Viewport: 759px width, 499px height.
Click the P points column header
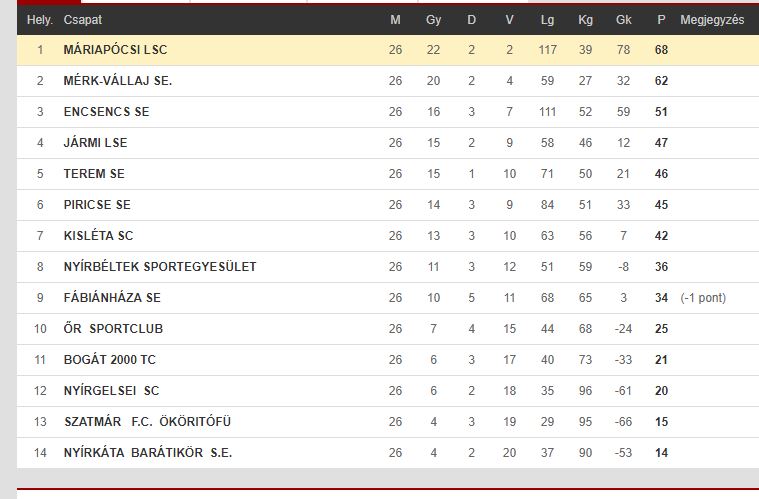click(x=661, y=20)
